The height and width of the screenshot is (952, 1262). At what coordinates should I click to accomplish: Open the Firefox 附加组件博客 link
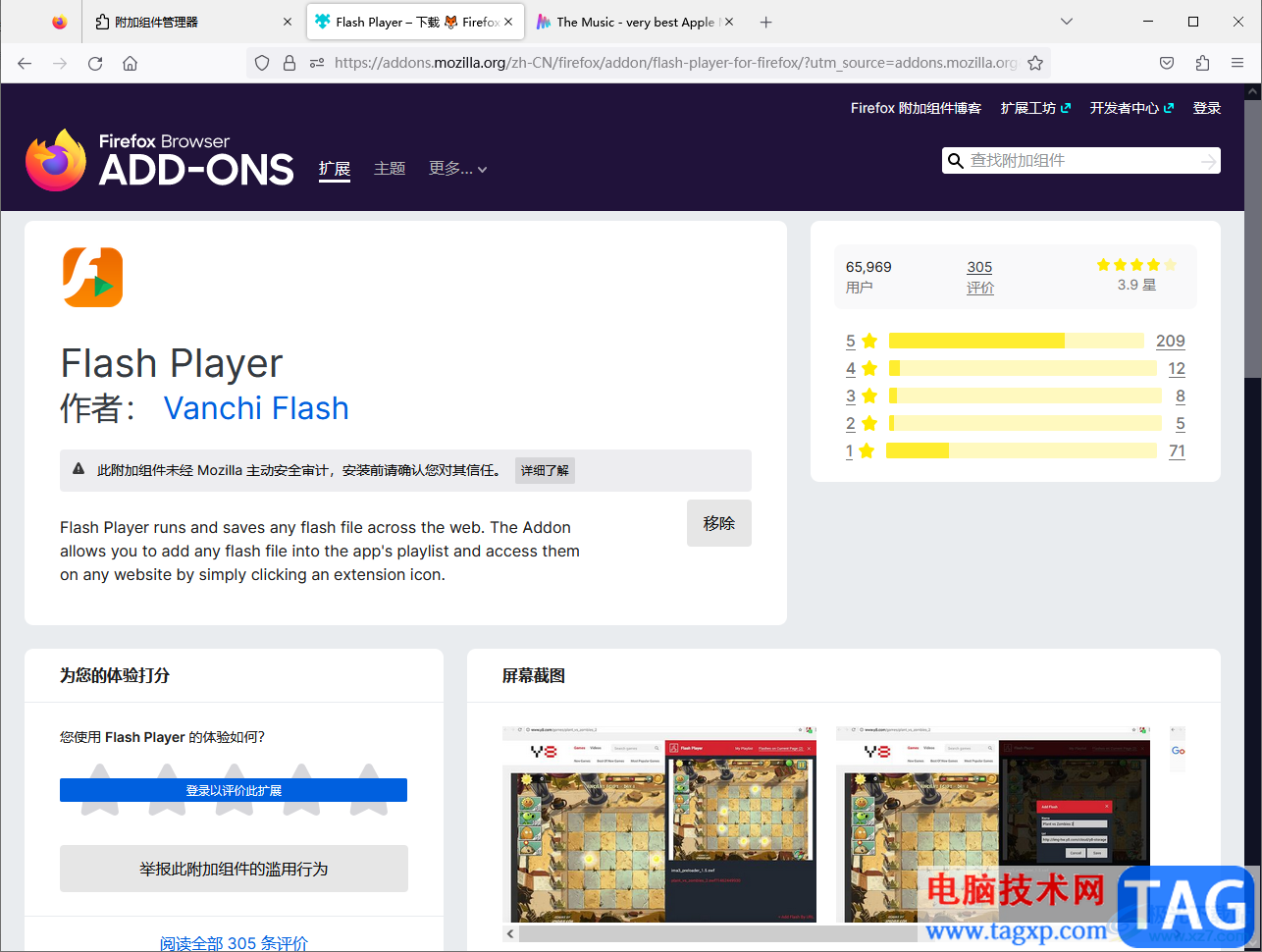coord(916,108)
